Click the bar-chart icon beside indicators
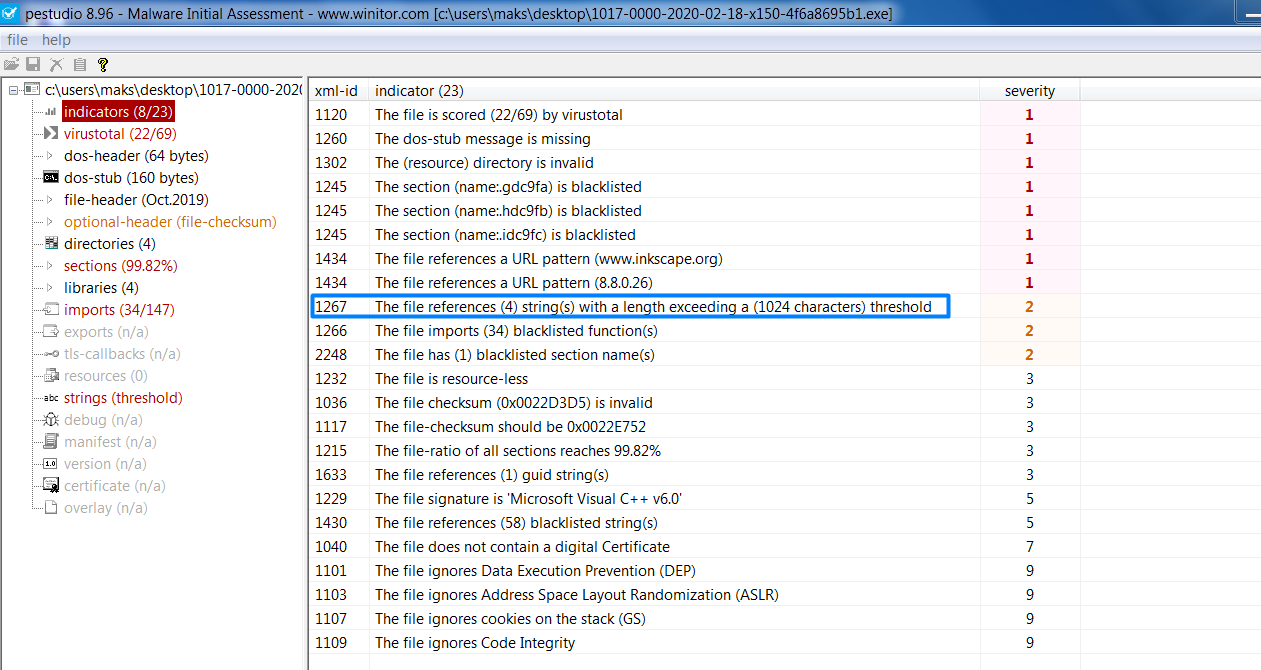1261x670 pixels. point(50,112)
